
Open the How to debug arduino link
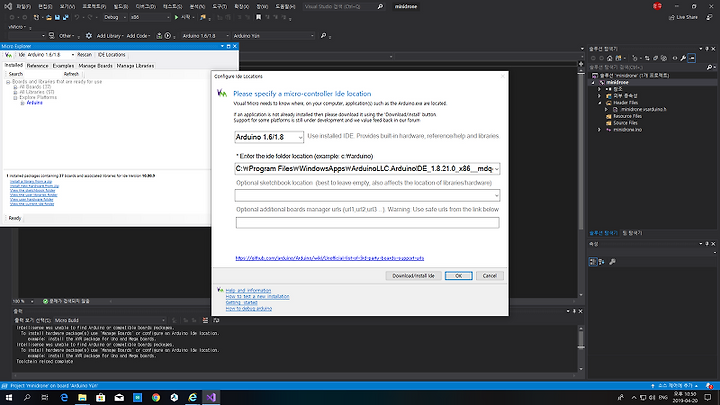[248, 309]
